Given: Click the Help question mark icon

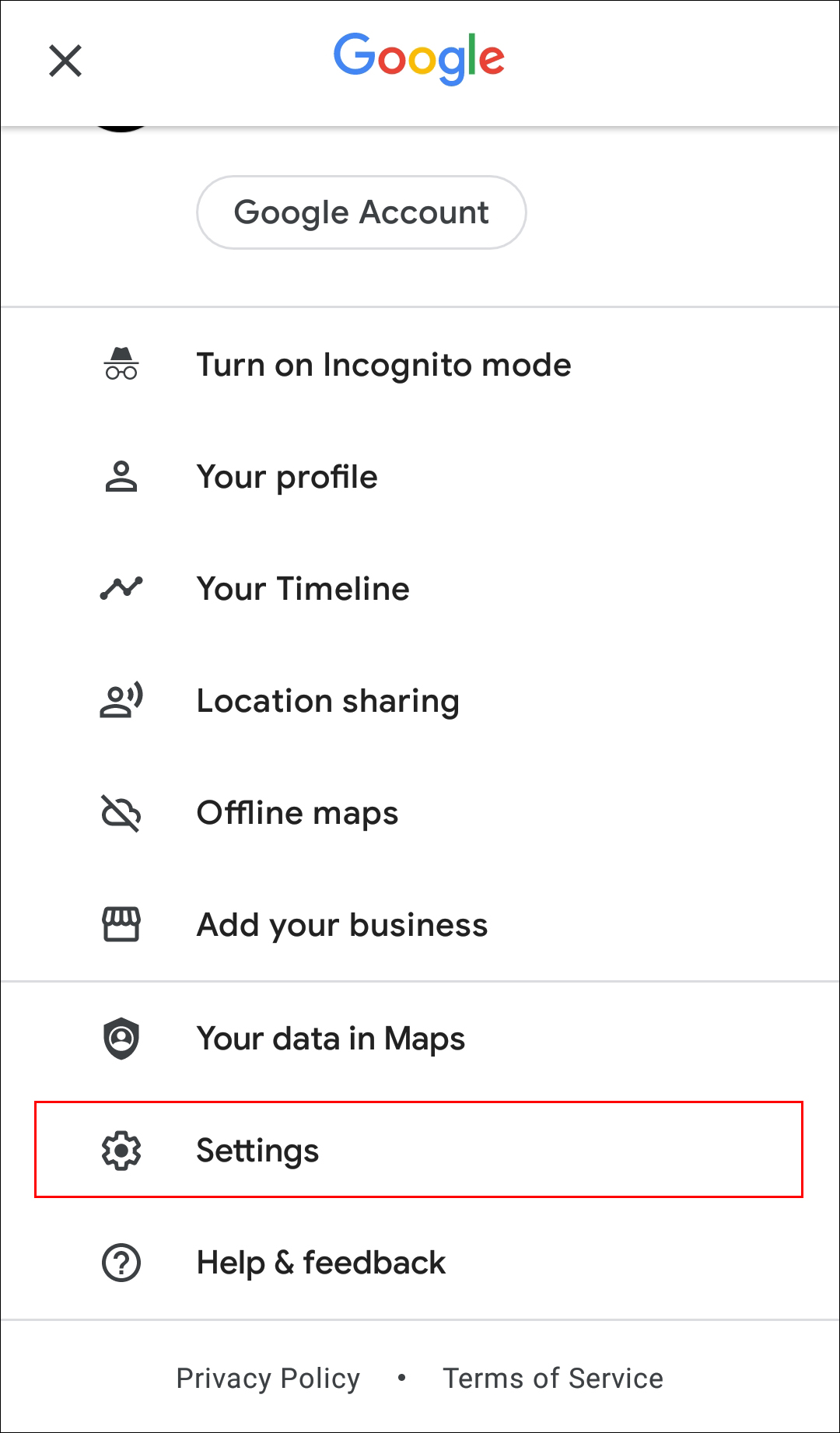Looking at the screenshot, I should click(x=121, y=1263).
